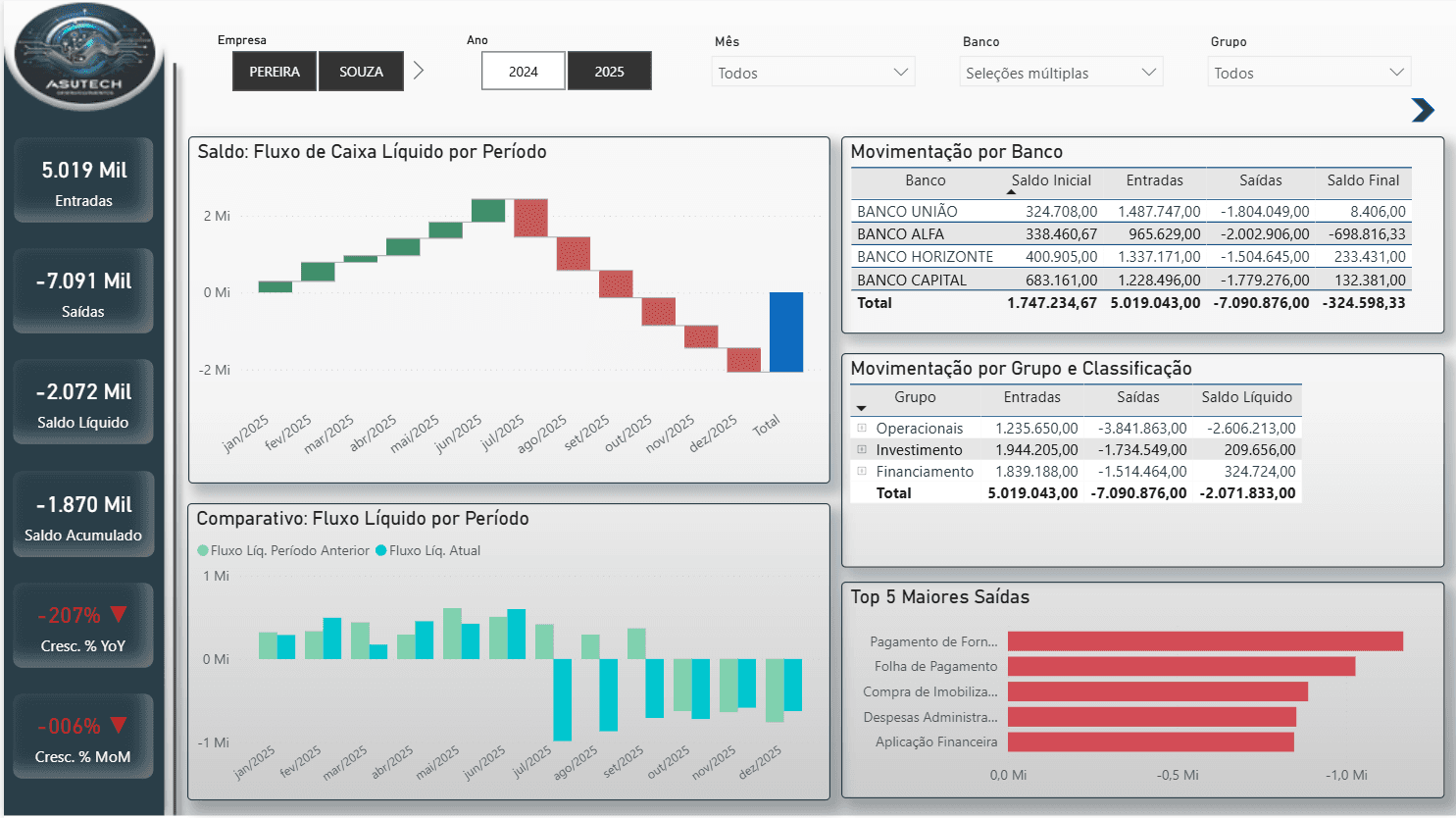Click title Comparativo: Fluxo Líquido por Período
Screen dimensions: 1456x818
click(363, 518)
